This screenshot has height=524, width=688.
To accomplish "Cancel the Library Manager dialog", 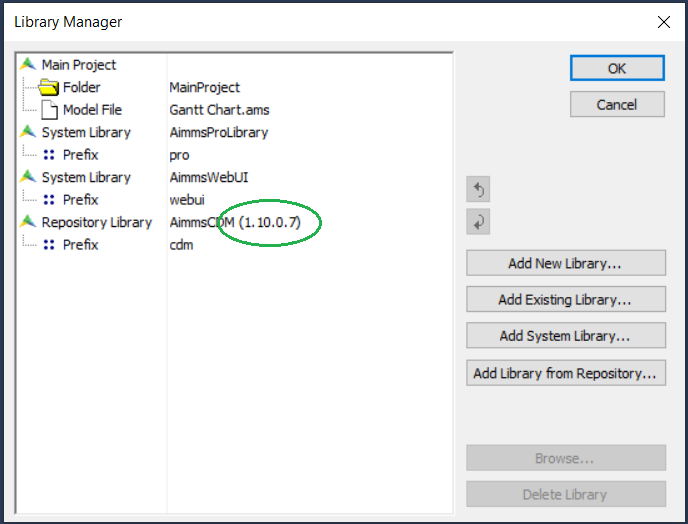I will click(617, 104).
